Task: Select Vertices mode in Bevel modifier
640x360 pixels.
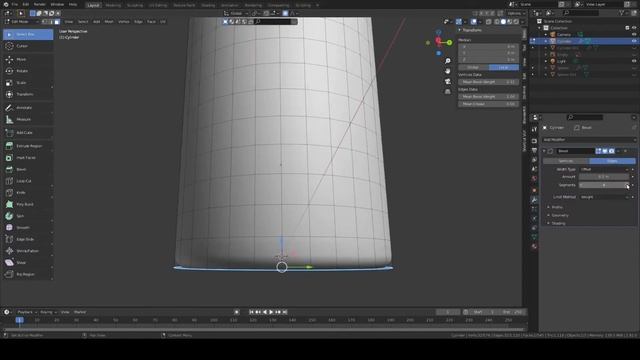Action: [566, 161]
